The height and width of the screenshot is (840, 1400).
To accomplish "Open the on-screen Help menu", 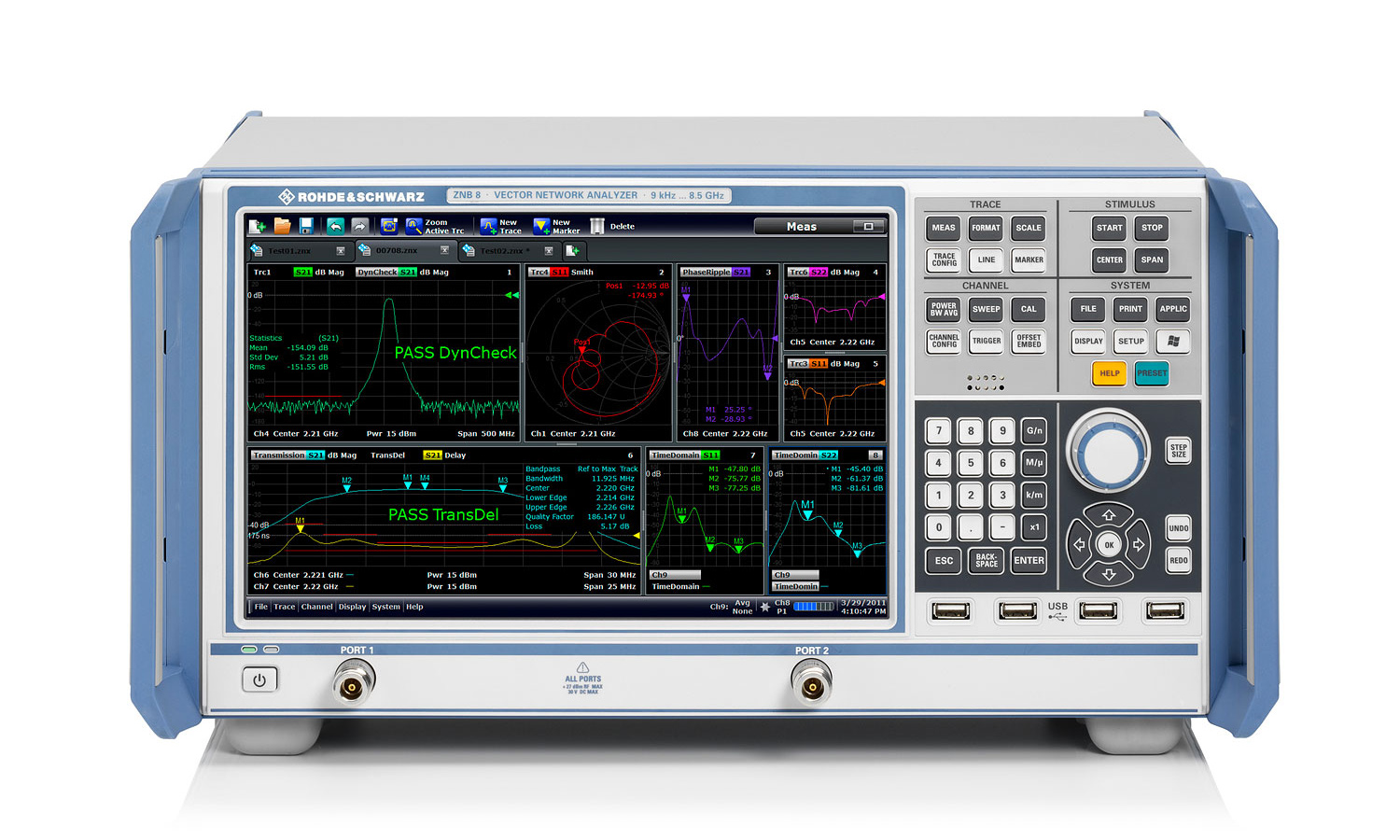I will pos(414,607).
